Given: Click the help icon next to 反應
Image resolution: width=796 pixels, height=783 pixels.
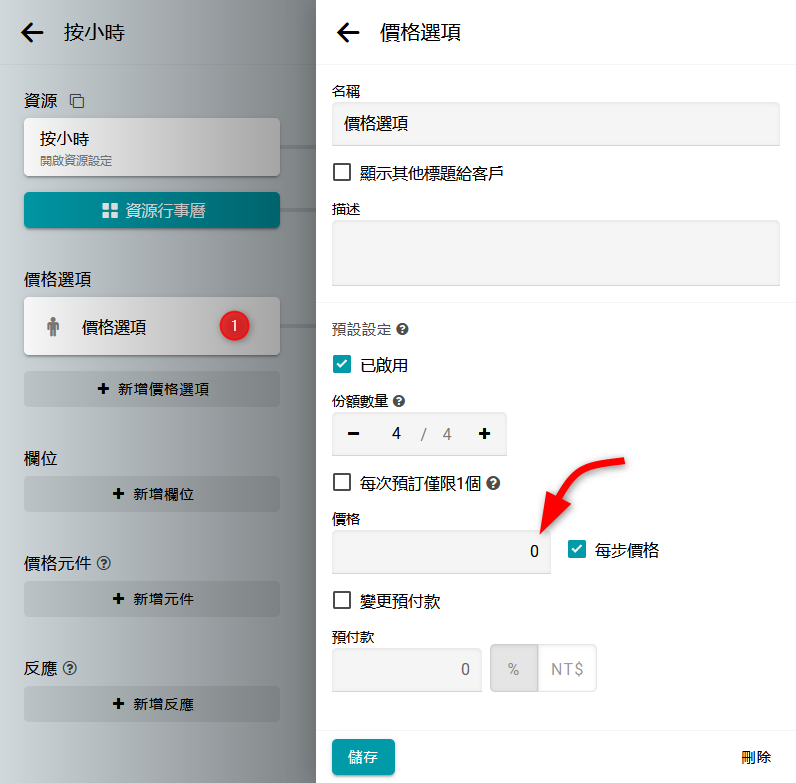Looking at the screenshot, I should pyautogui.click(x=70, y=668).
